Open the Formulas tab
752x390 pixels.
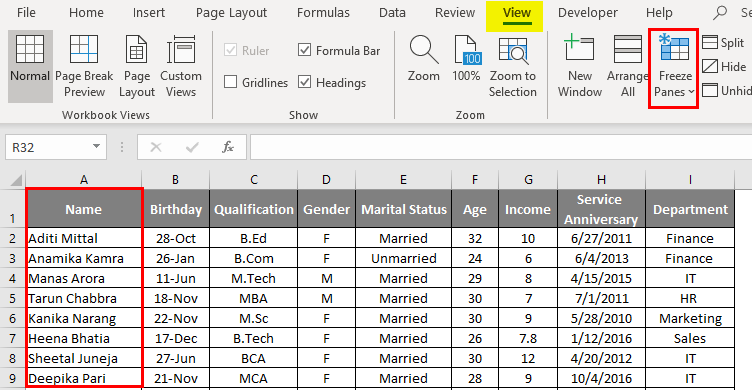(x=323, y=12)
